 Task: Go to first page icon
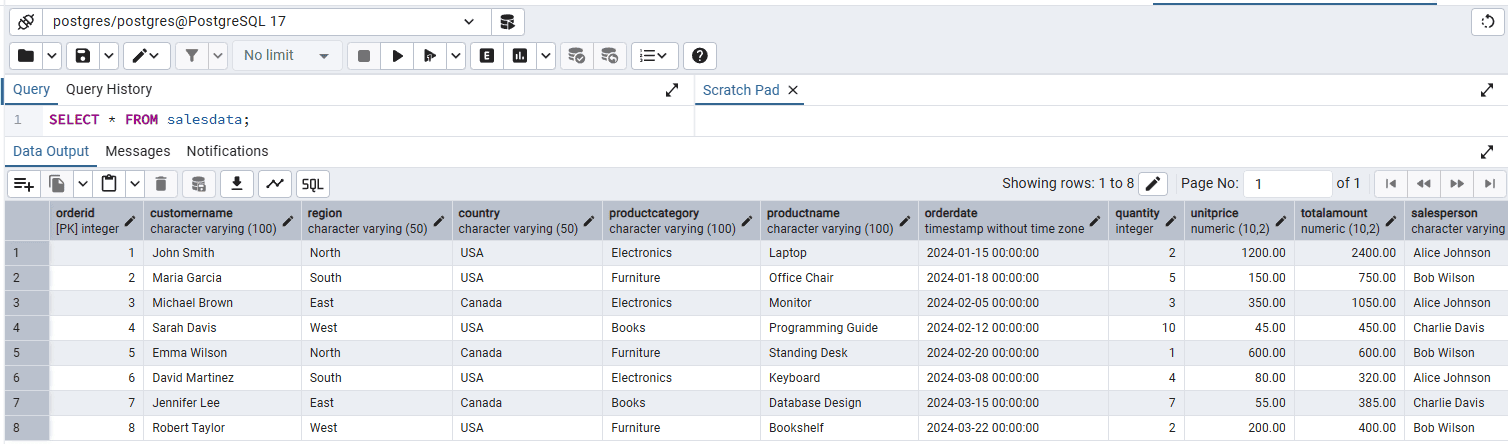[1391, 184]
